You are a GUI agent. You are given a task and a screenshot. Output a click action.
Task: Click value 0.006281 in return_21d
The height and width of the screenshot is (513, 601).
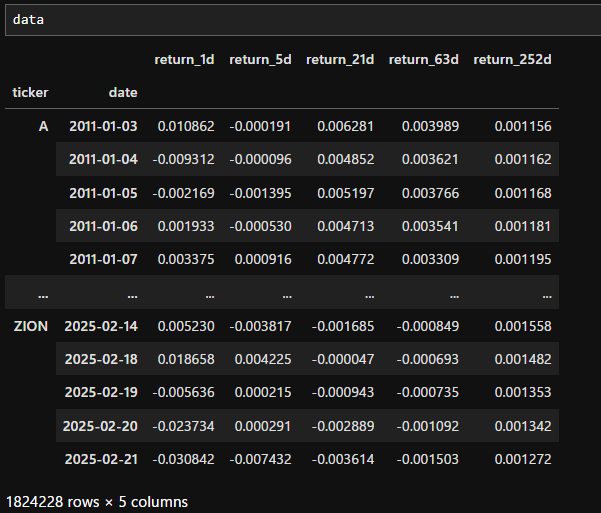click(x=345, y=126)
